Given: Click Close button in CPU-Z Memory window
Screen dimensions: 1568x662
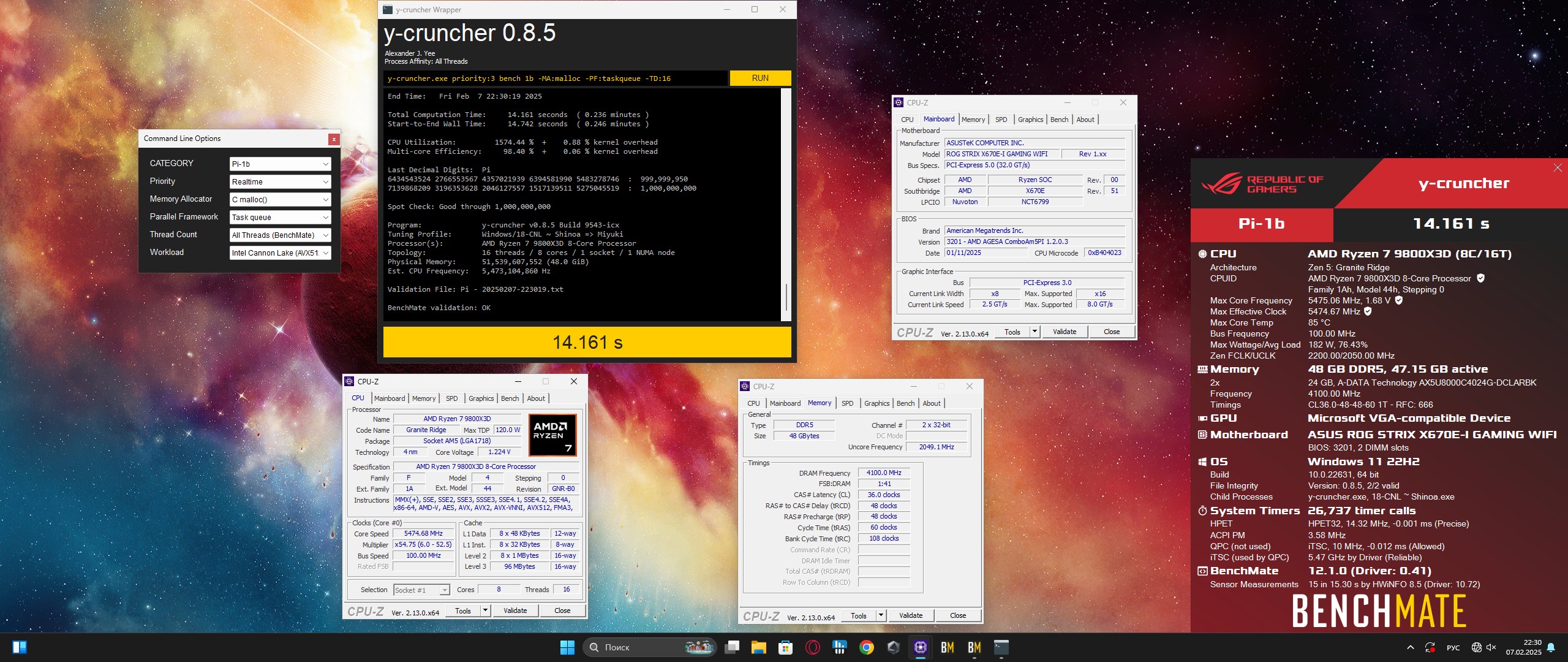Looking at the screenshot, I should [x=958, y=615].
